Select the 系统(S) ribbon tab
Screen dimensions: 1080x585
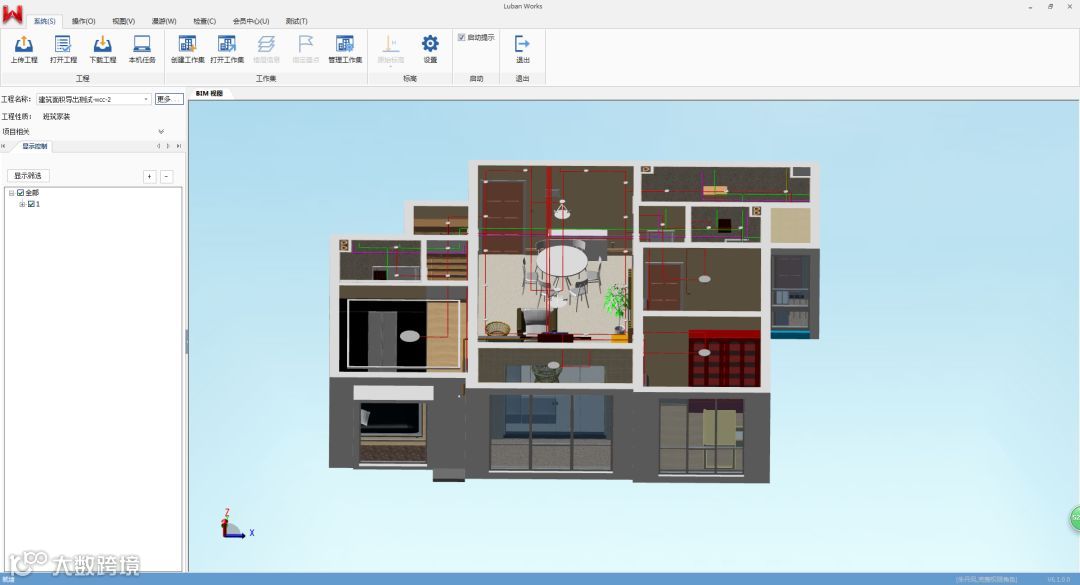tap(45, 21)
